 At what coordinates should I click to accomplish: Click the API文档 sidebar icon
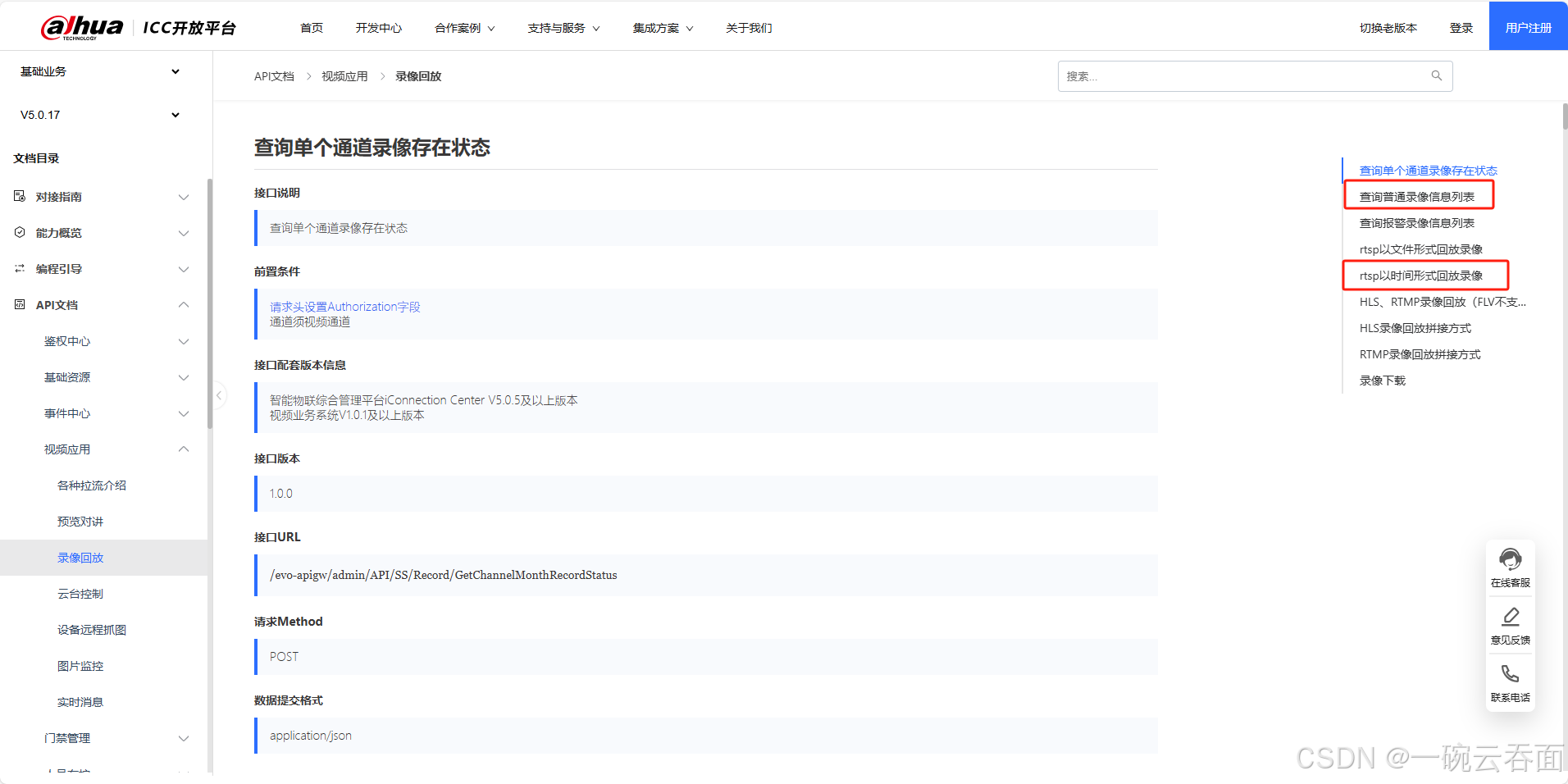19,304
